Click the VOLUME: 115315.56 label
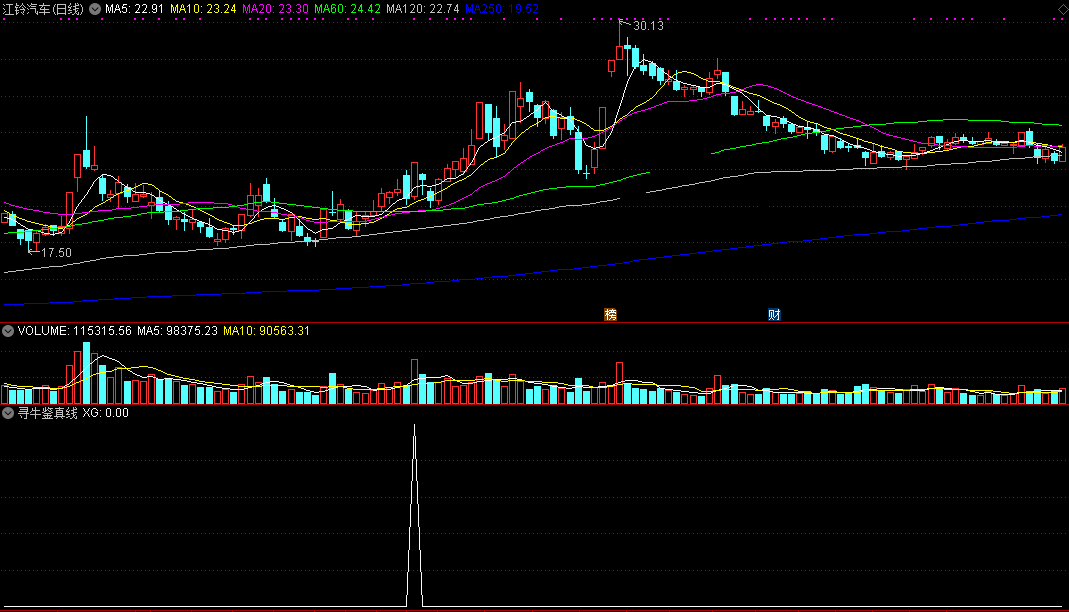Viewport: 1069px width, 612px height. click(x=74, y=331)
